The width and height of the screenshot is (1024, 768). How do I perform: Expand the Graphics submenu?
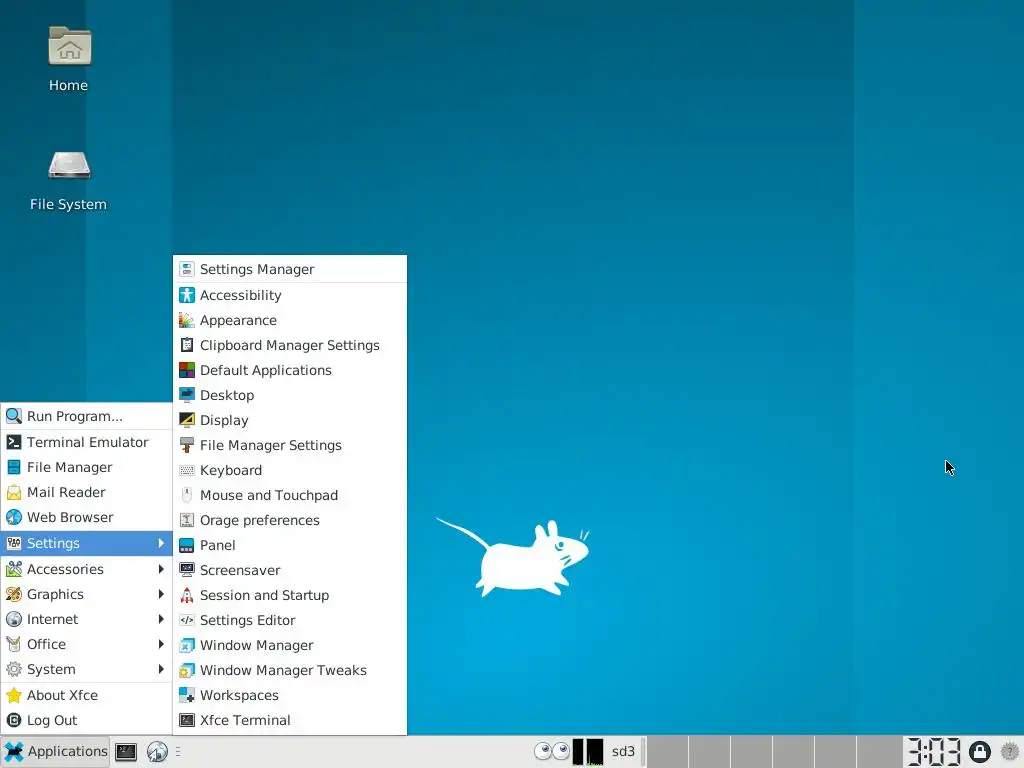click(86, 594)
